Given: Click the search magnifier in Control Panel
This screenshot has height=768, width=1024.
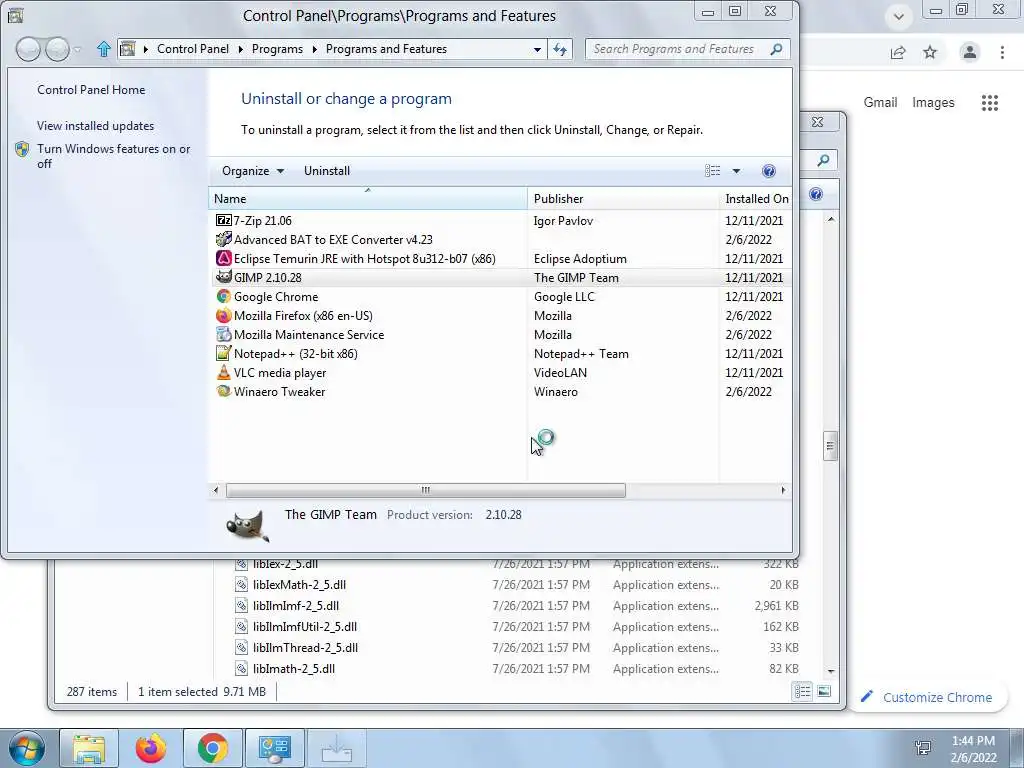Looking at the screenshot, I should [776, 49].
